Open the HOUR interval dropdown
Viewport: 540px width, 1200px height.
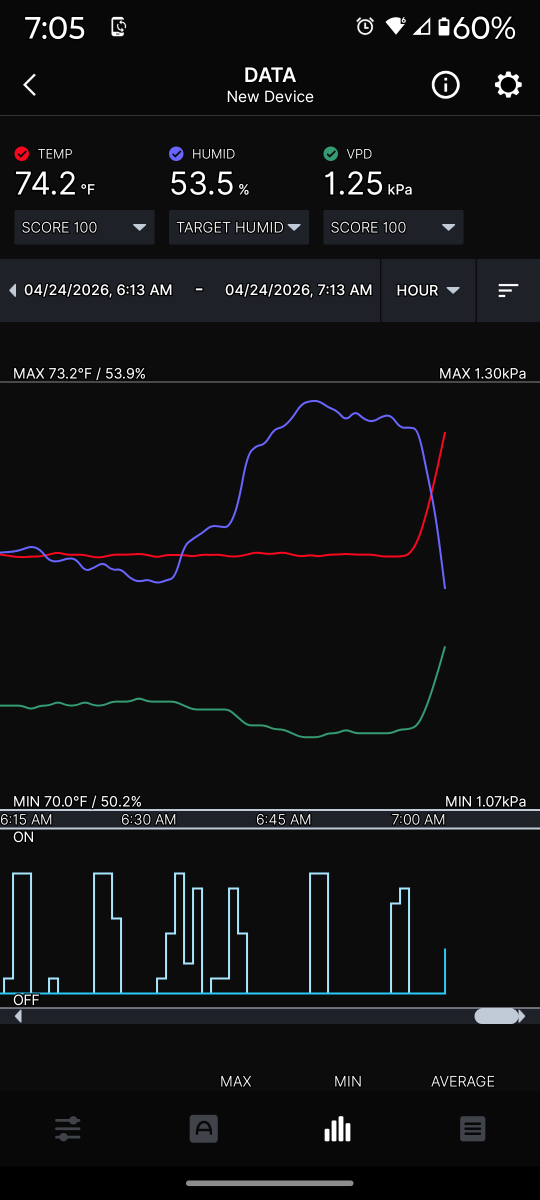[428, 290]
